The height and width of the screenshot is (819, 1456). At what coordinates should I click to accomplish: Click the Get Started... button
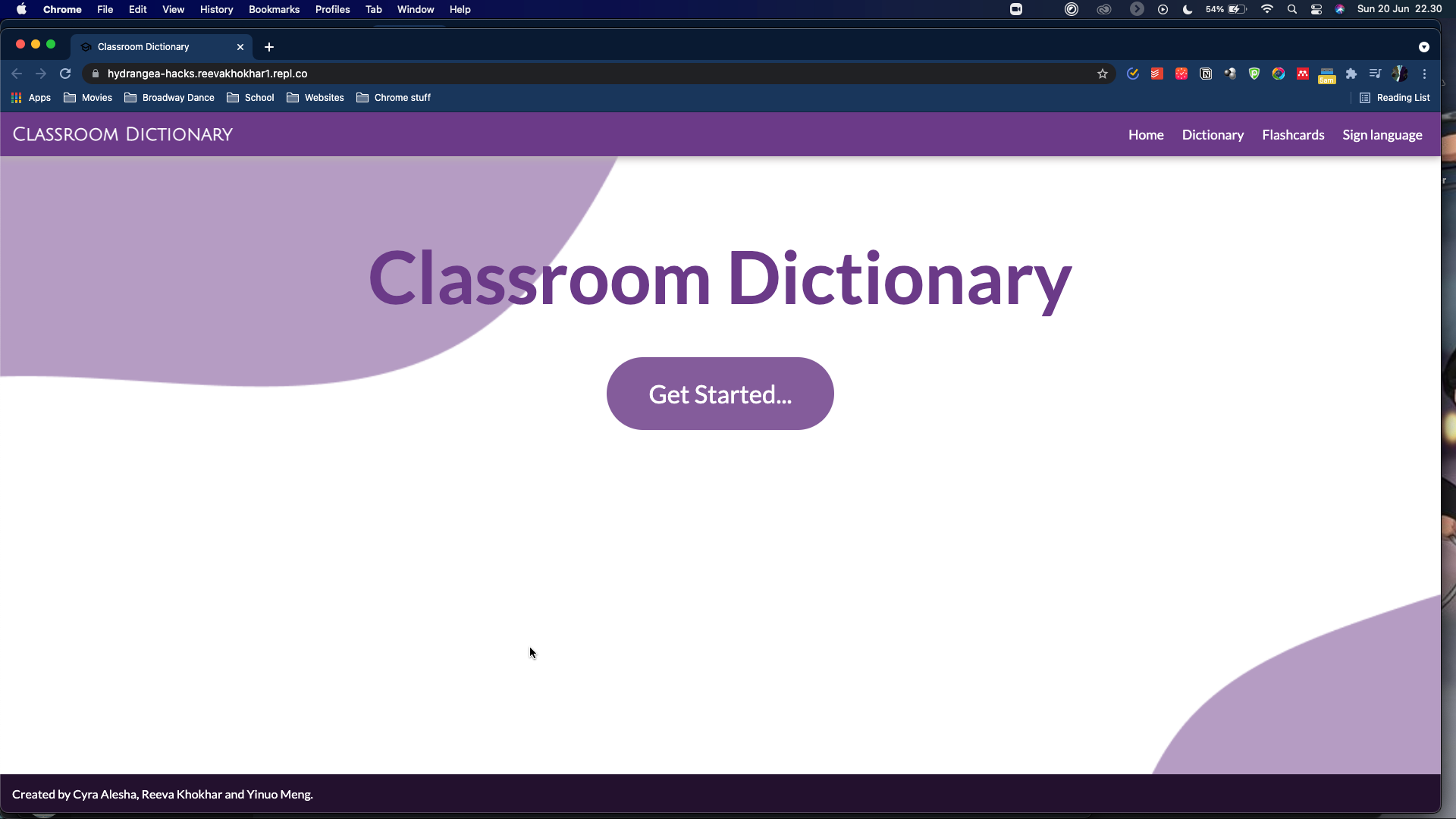click(720, 394)
